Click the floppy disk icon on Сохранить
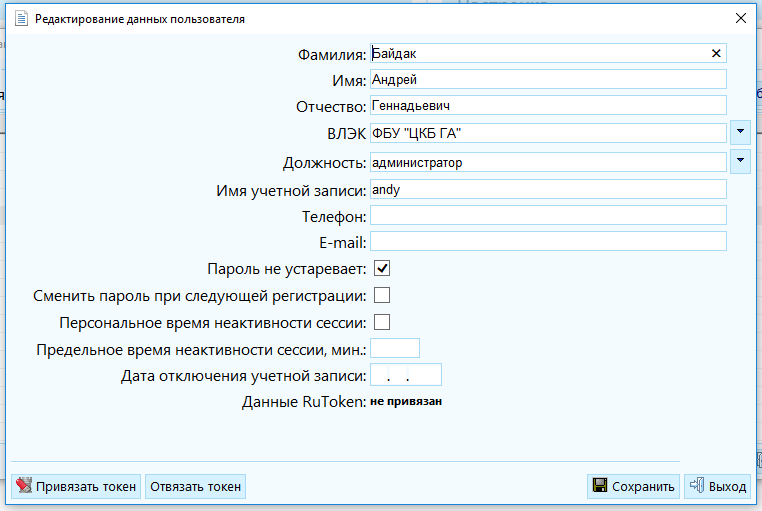This screenshot has width=762, height=511. (x=600, y=486)
